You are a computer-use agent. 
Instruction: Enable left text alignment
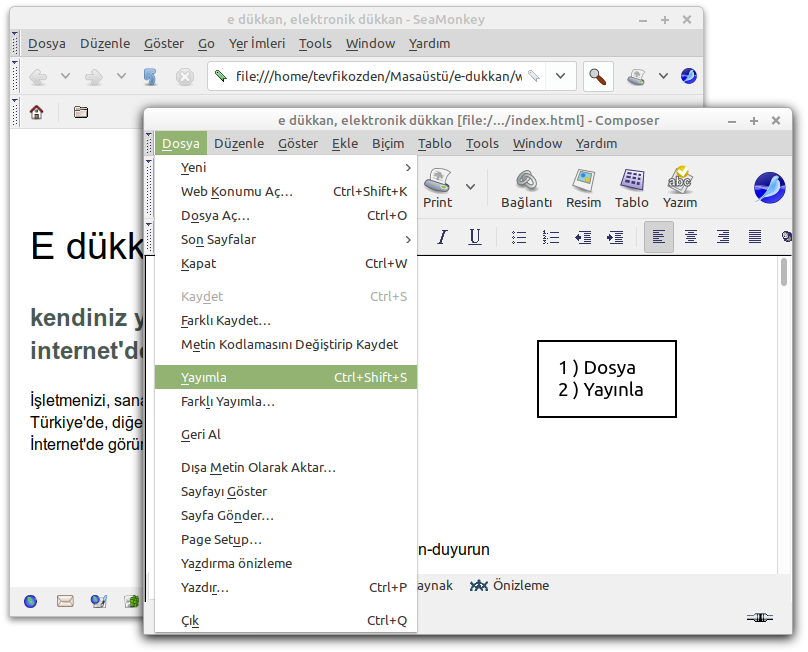658,237
